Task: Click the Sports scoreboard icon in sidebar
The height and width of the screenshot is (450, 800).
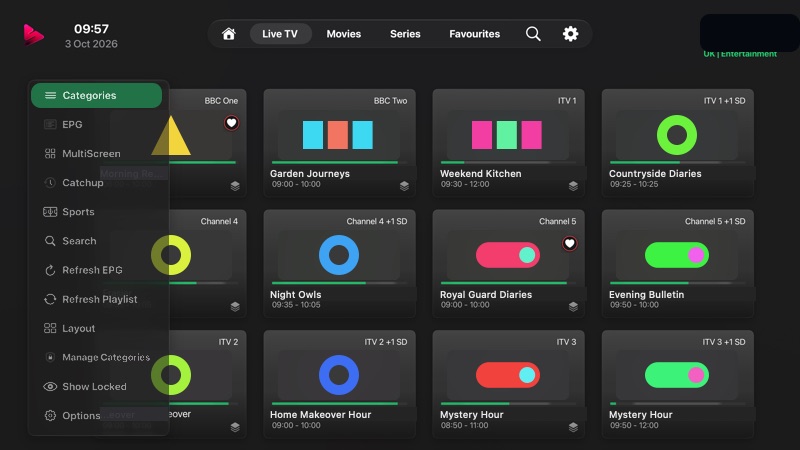Action: (x=50, y=212)
